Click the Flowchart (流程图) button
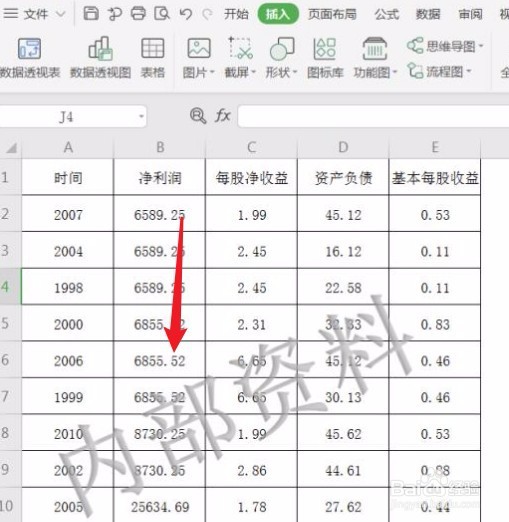Screen dimensions: 509x522 coord(439,71)
